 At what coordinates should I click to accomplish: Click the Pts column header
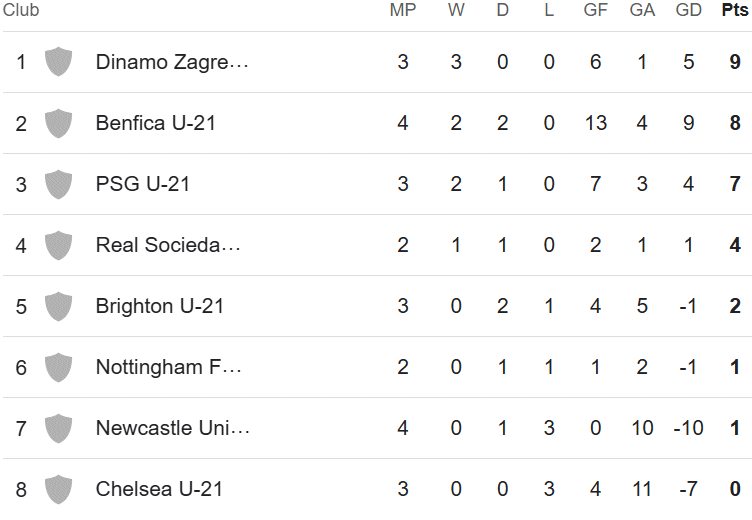click(735, 11)
